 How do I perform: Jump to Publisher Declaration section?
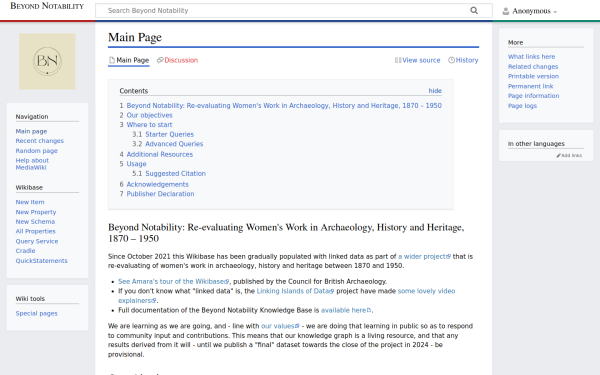pos(160,194)
